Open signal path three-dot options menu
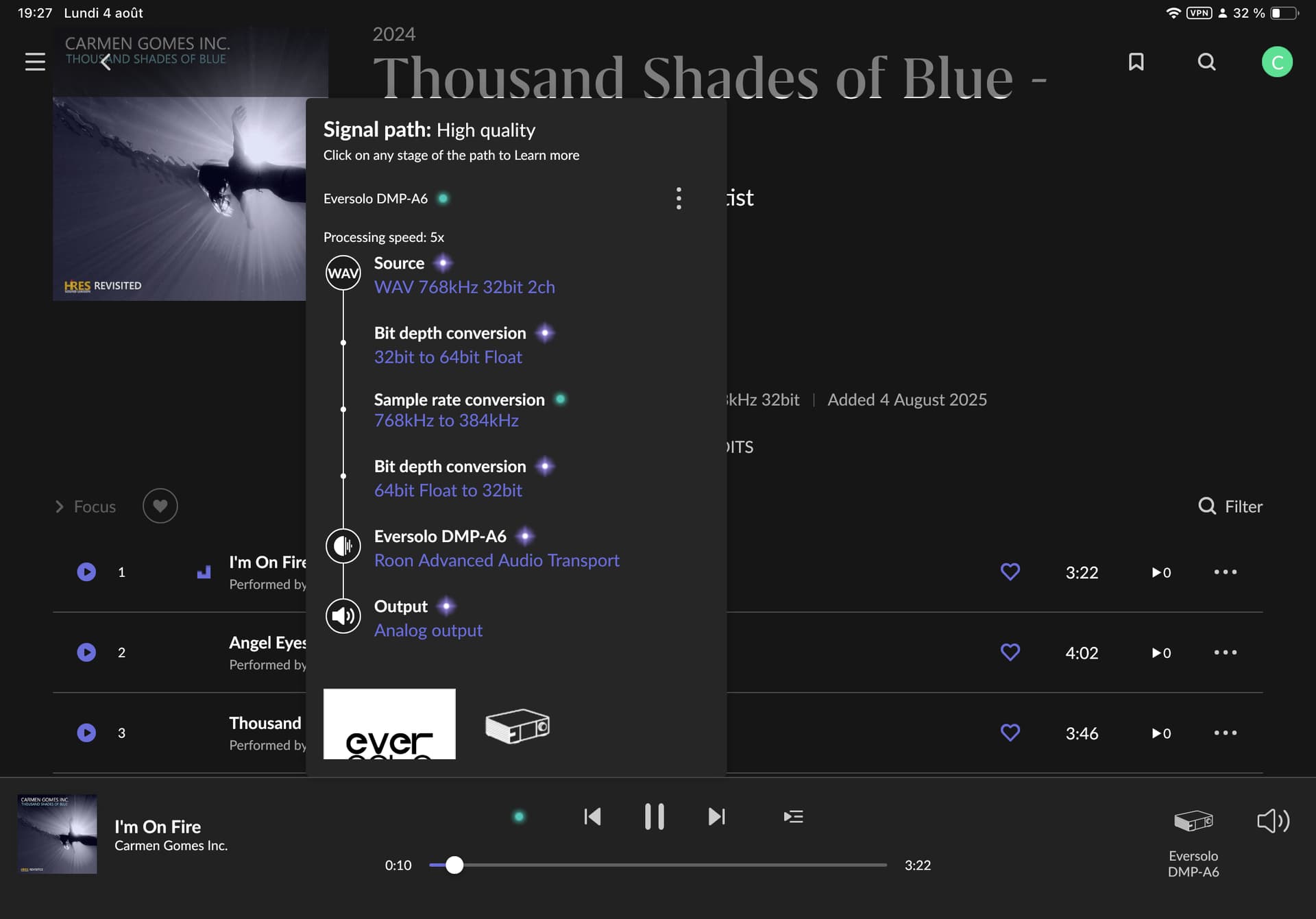The image size is (1316, 919). [679, 198]
